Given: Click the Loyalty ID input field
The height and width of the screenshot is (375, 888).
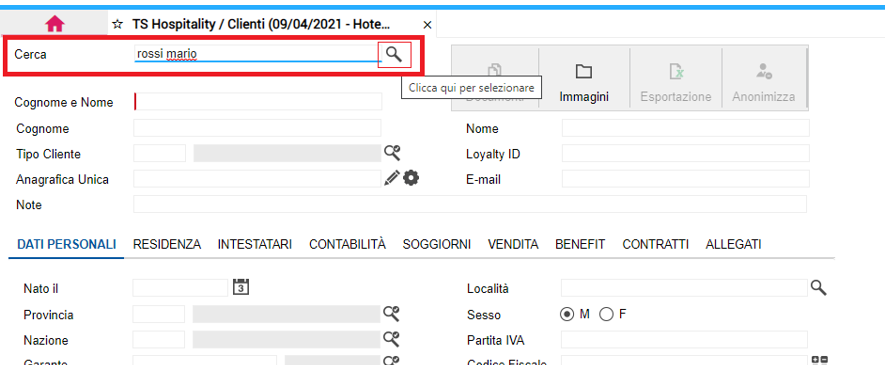Looking at the screenshot, I should pyautogui.click(x=686, y=153).
